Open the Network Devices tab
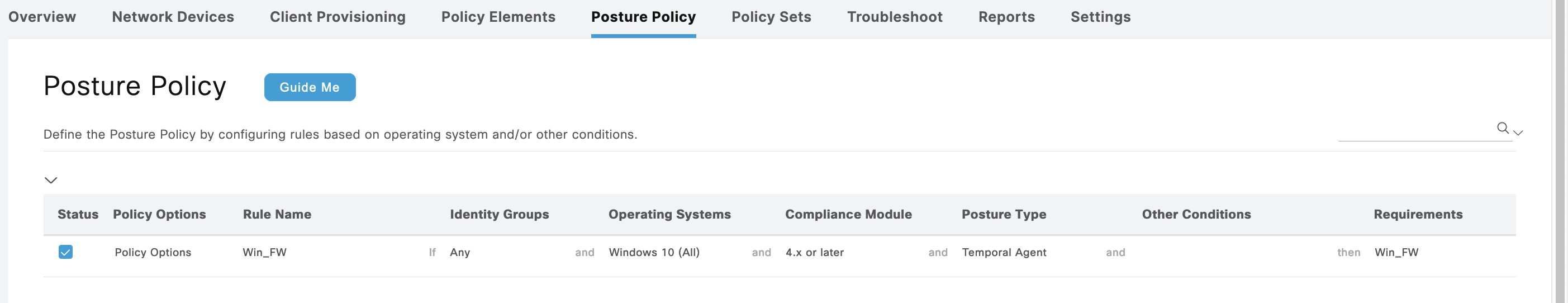 pos(173,17)
